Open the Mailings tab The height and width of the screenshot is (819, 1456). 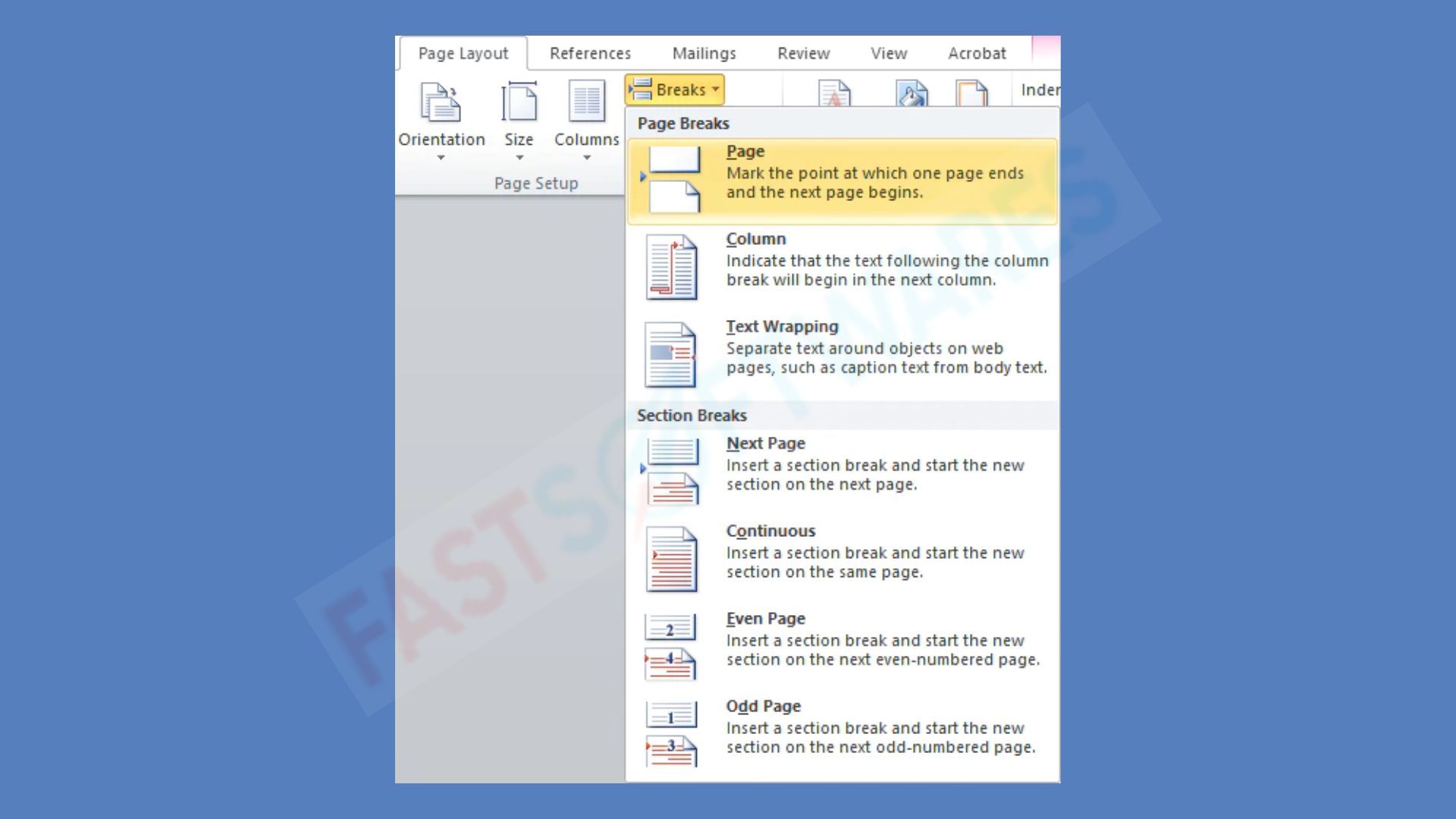coord(704,53)
